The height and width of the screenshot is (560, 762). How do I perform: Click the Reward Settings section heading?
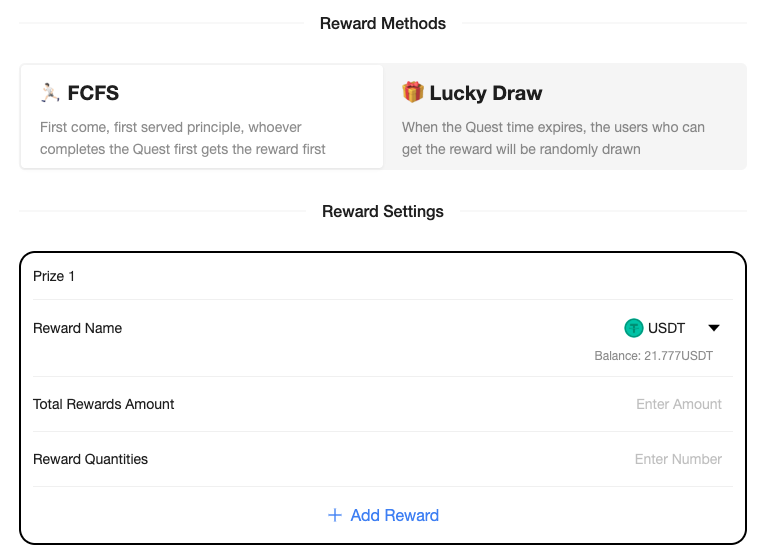tap(383, 211)
